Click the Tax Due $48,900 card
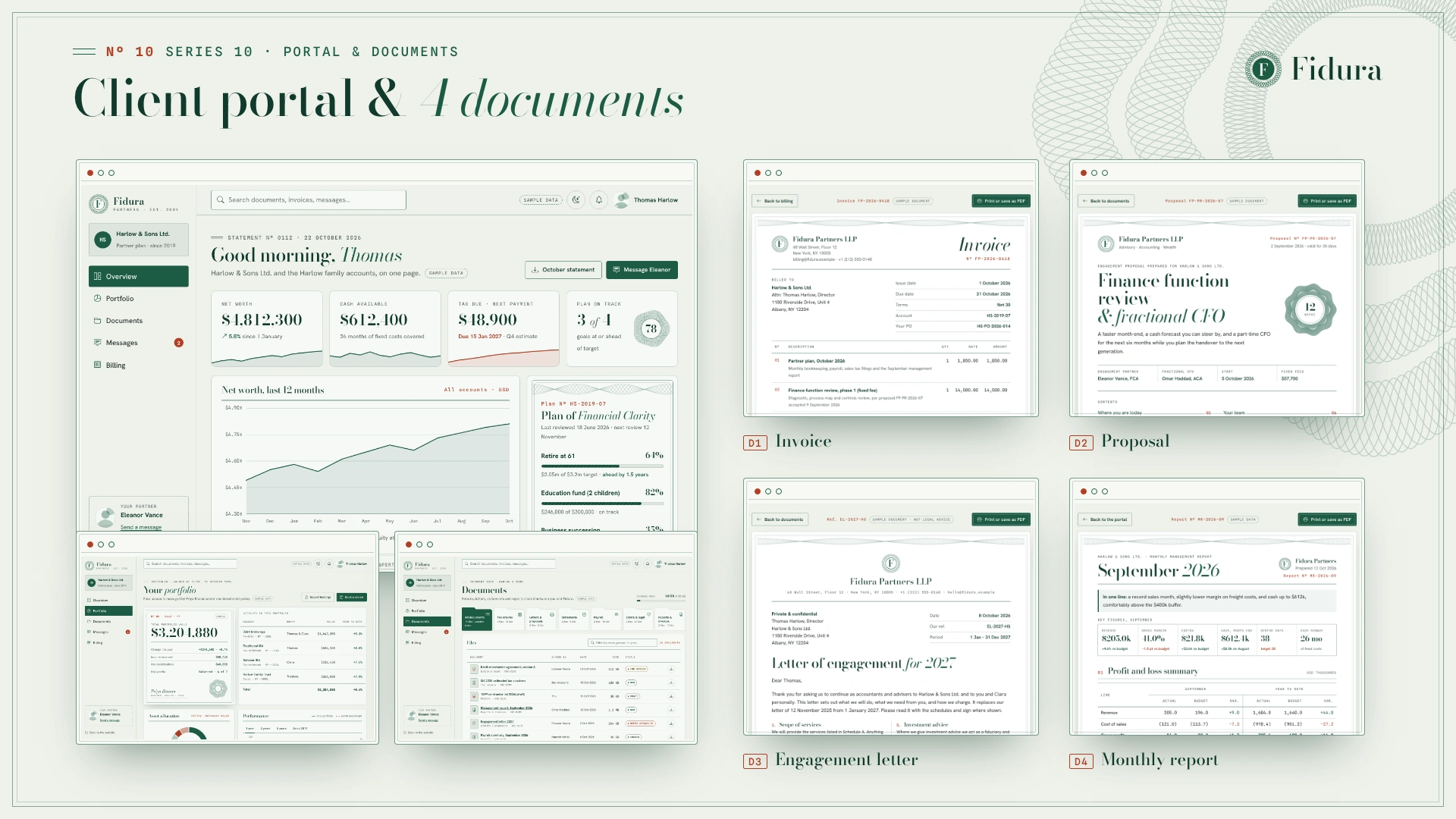Viewport: 1456px width, 819px height. pos(504,328)
